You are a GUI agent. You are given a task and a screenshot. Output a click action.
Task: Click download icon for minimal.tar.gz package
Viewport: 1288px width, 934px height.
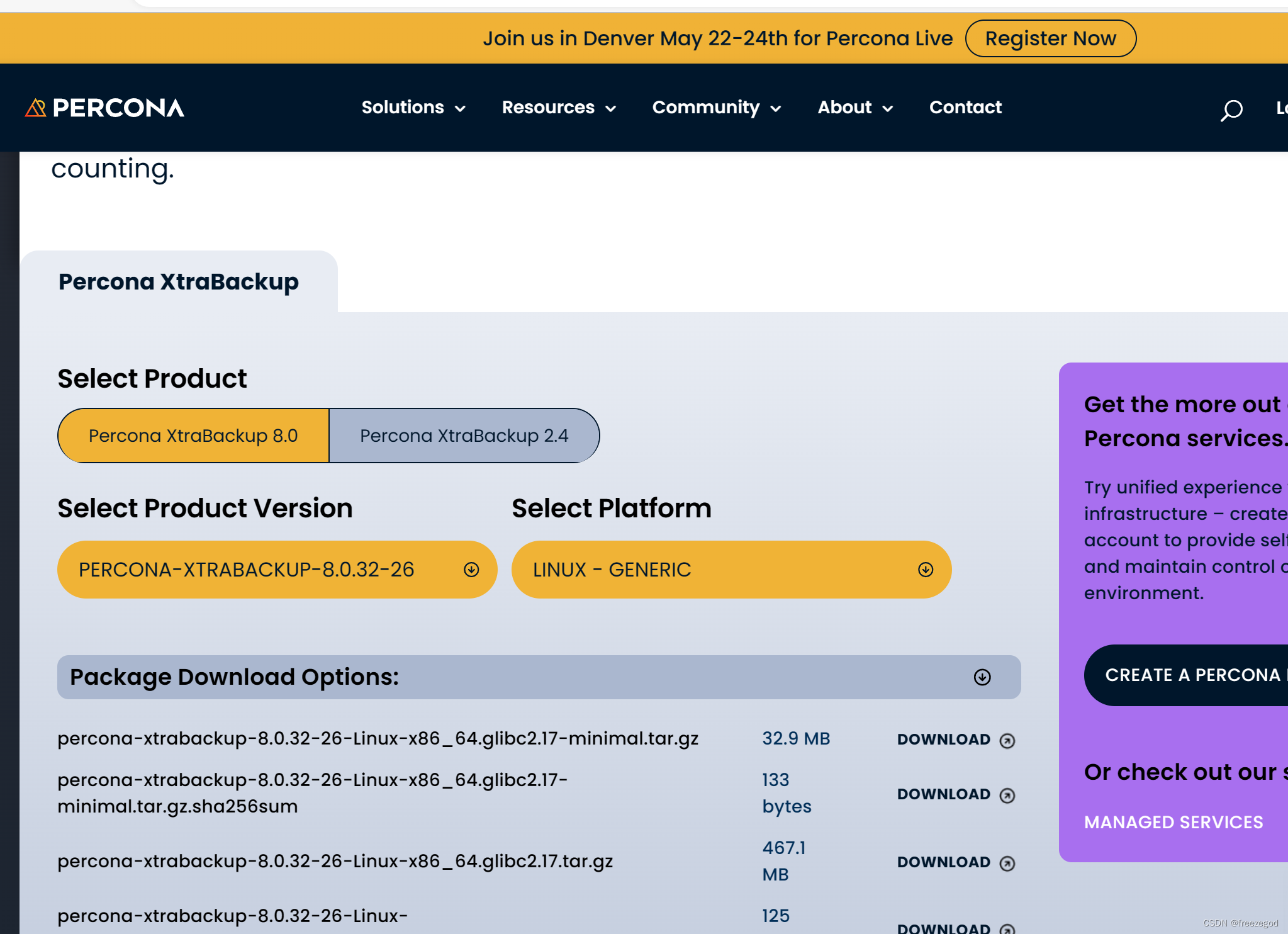tap(1007, 741)
